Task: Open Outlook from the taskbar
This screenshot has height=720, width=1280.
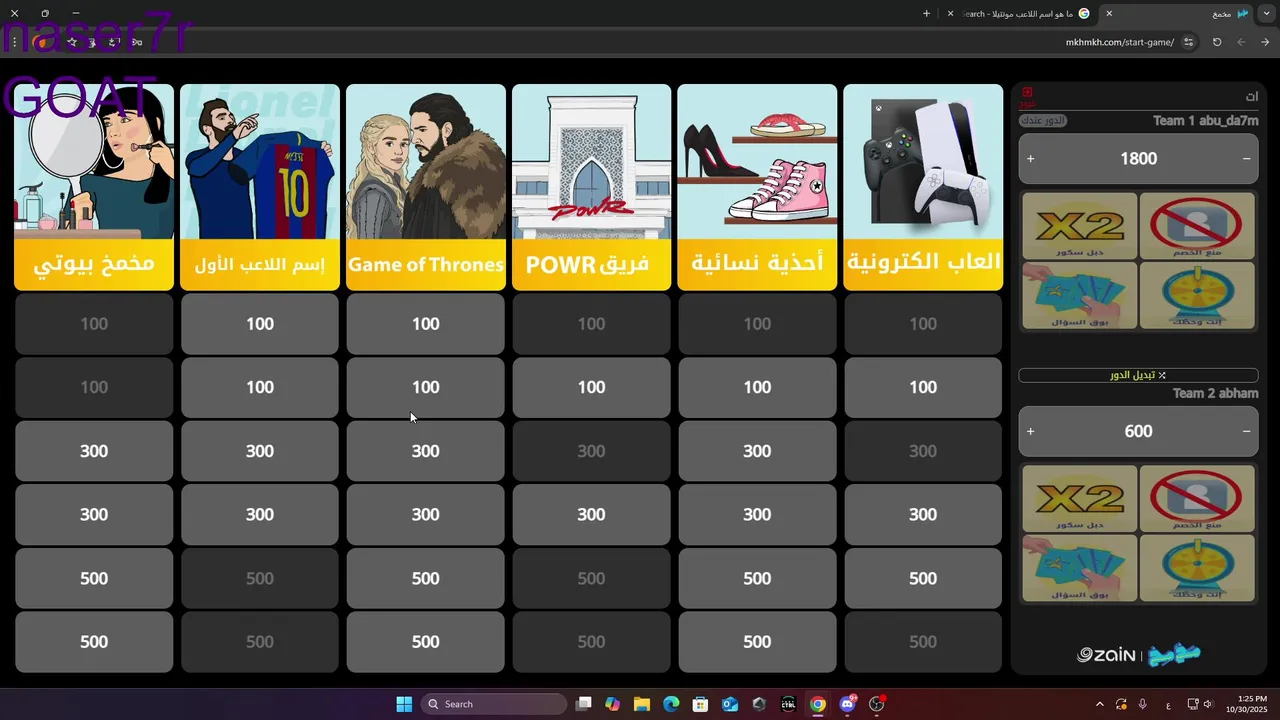Action: click(x=730, y=704)
